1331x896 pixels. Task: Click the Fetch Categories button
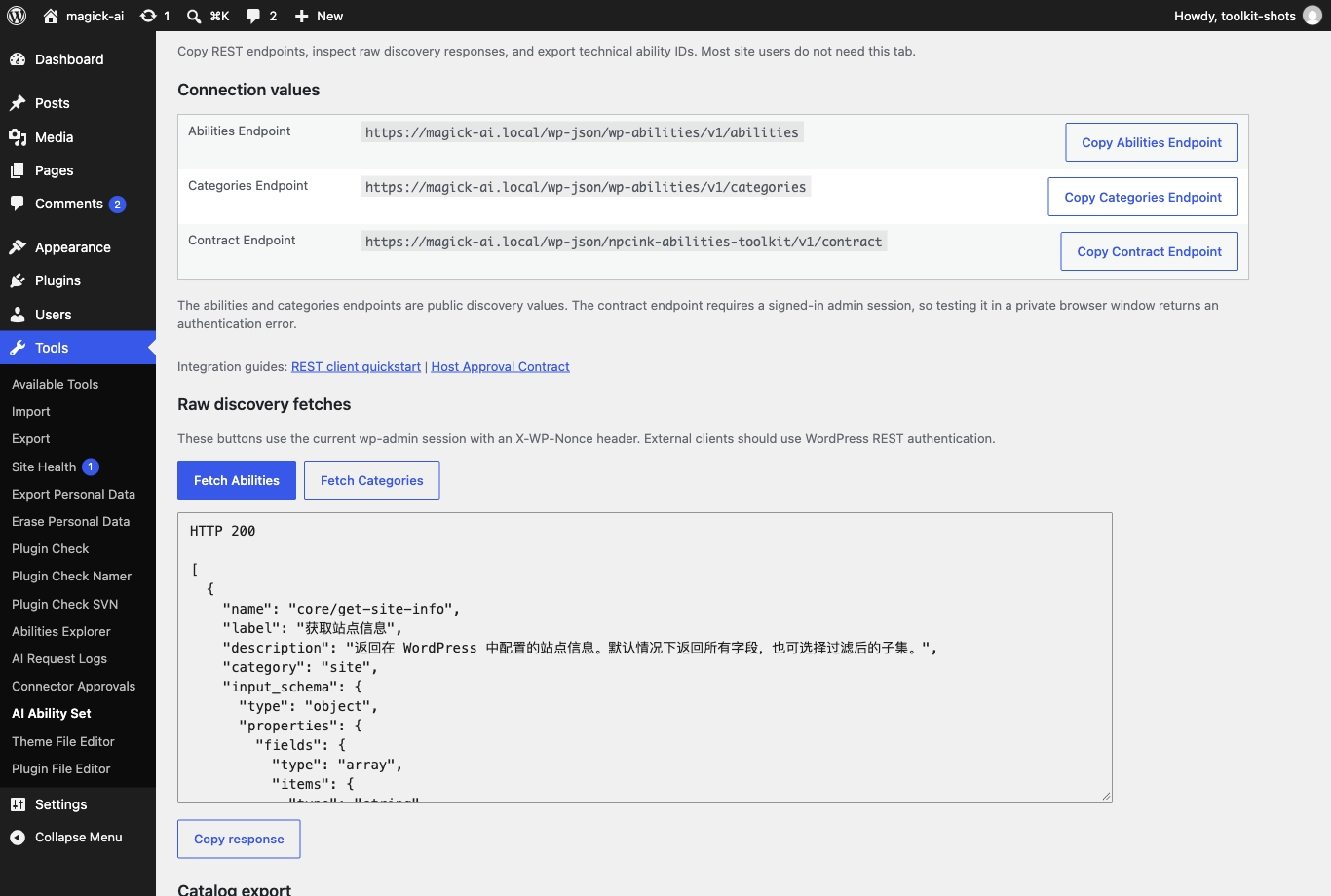(x=372, y=480)
